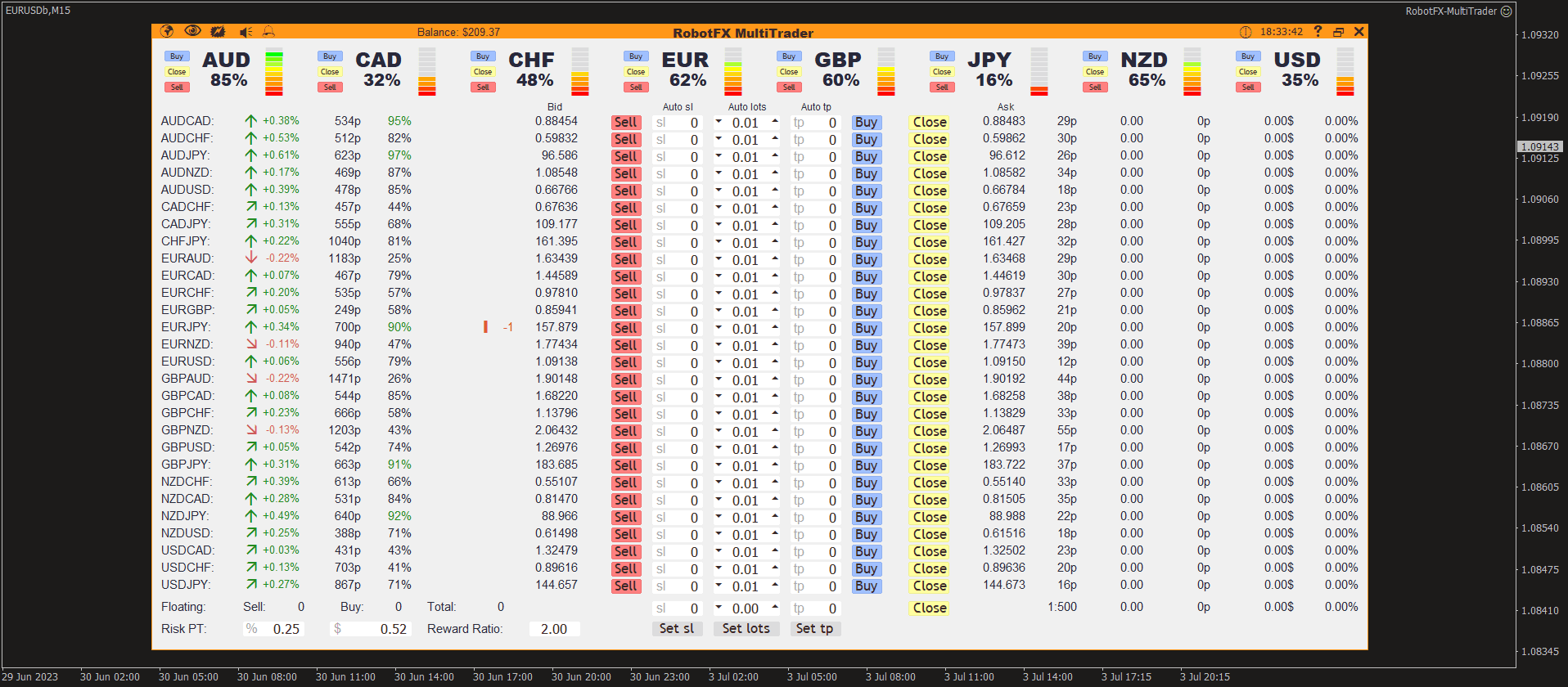Decrease the total lots value at the bottom
Image resolution: width=1568 pixels, height=687 pixels.
(719, 607)
